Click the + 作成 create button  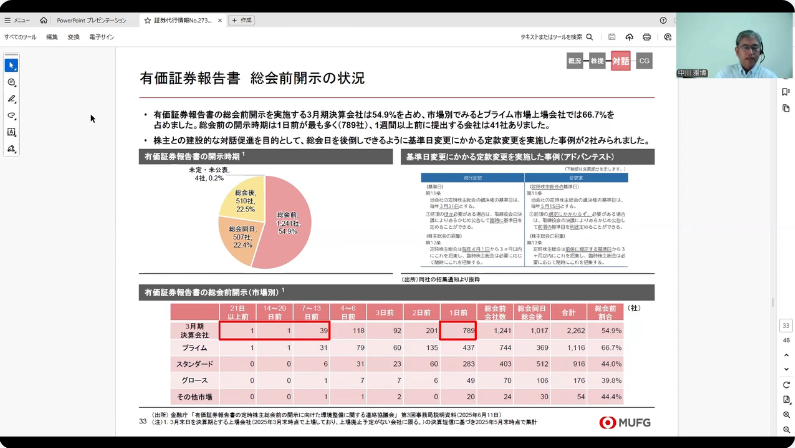click(x=242, y=20)
